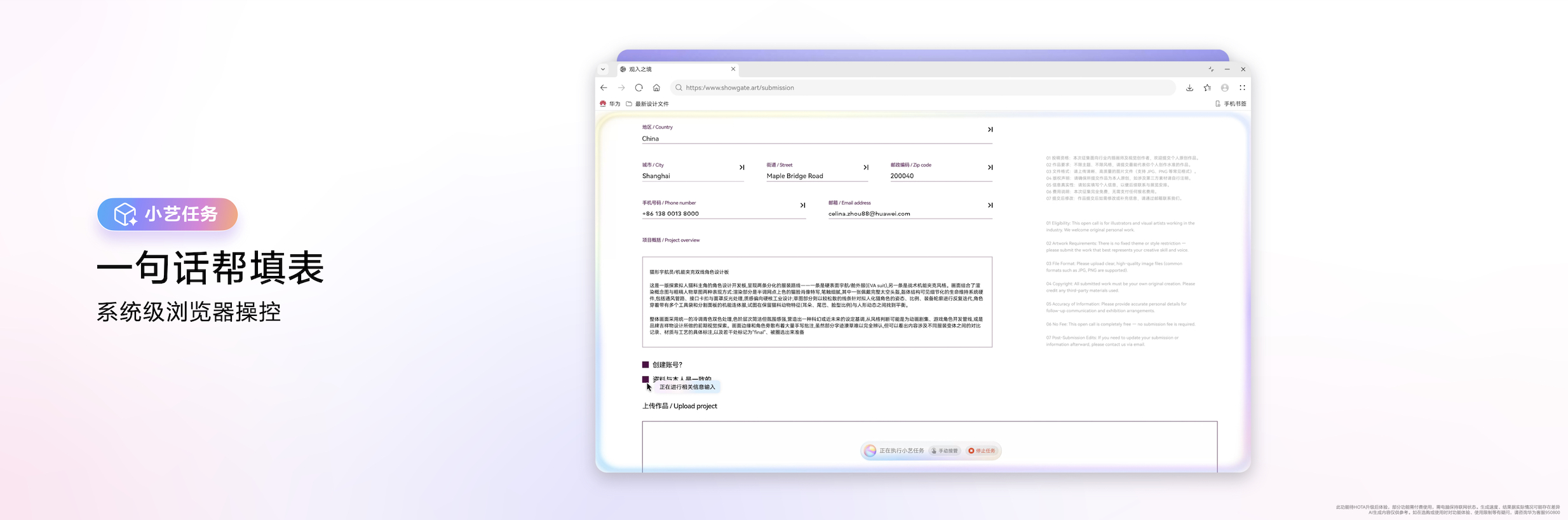Click the 项目概括 / Project overview label

pyautogui.click(x=671, y=240)
